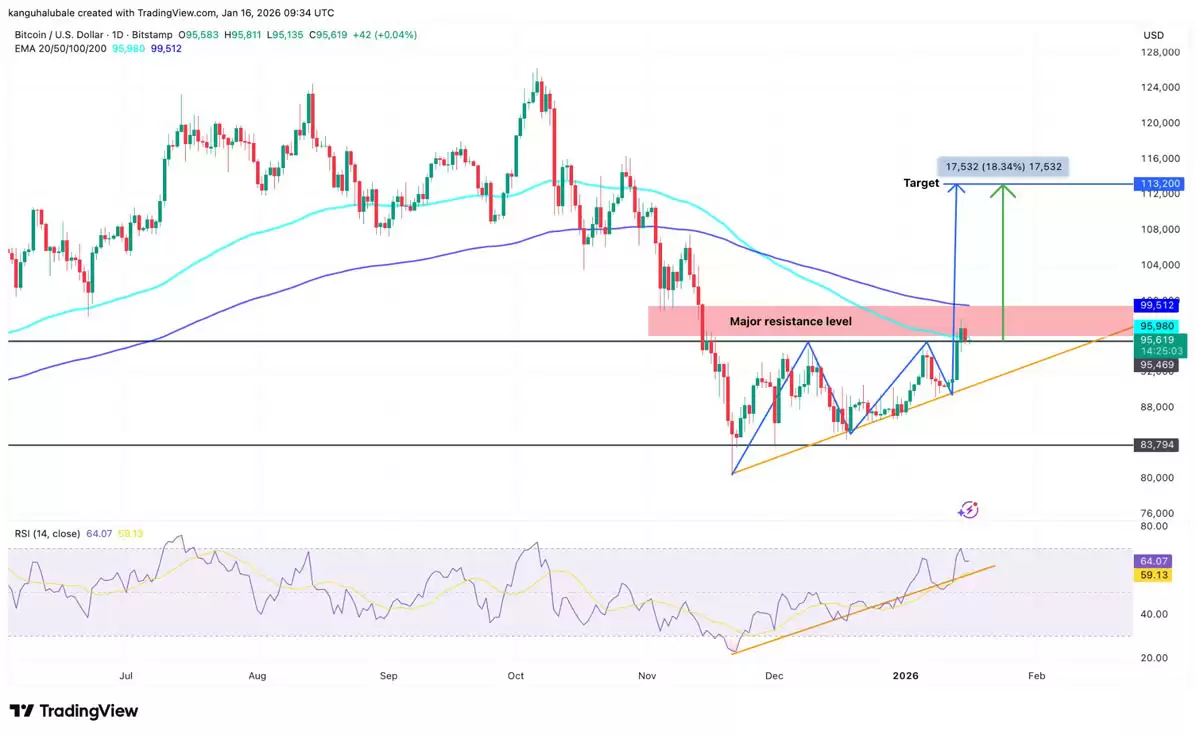Click the 2026 marker on the time axis

tap(905, 676)
